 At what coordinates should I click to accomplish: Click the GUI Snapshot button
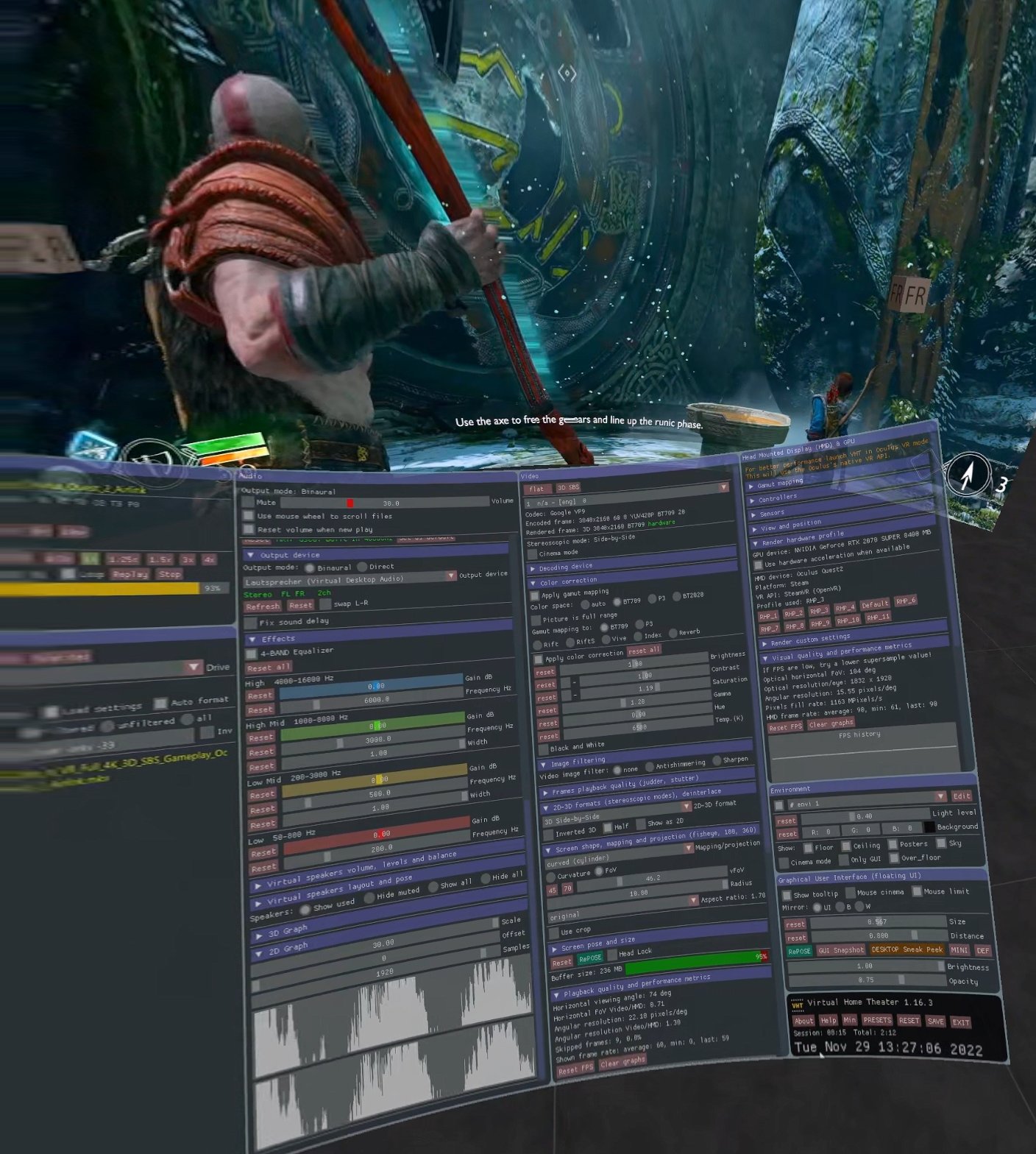pyautogui.click(x=841, y=950)
